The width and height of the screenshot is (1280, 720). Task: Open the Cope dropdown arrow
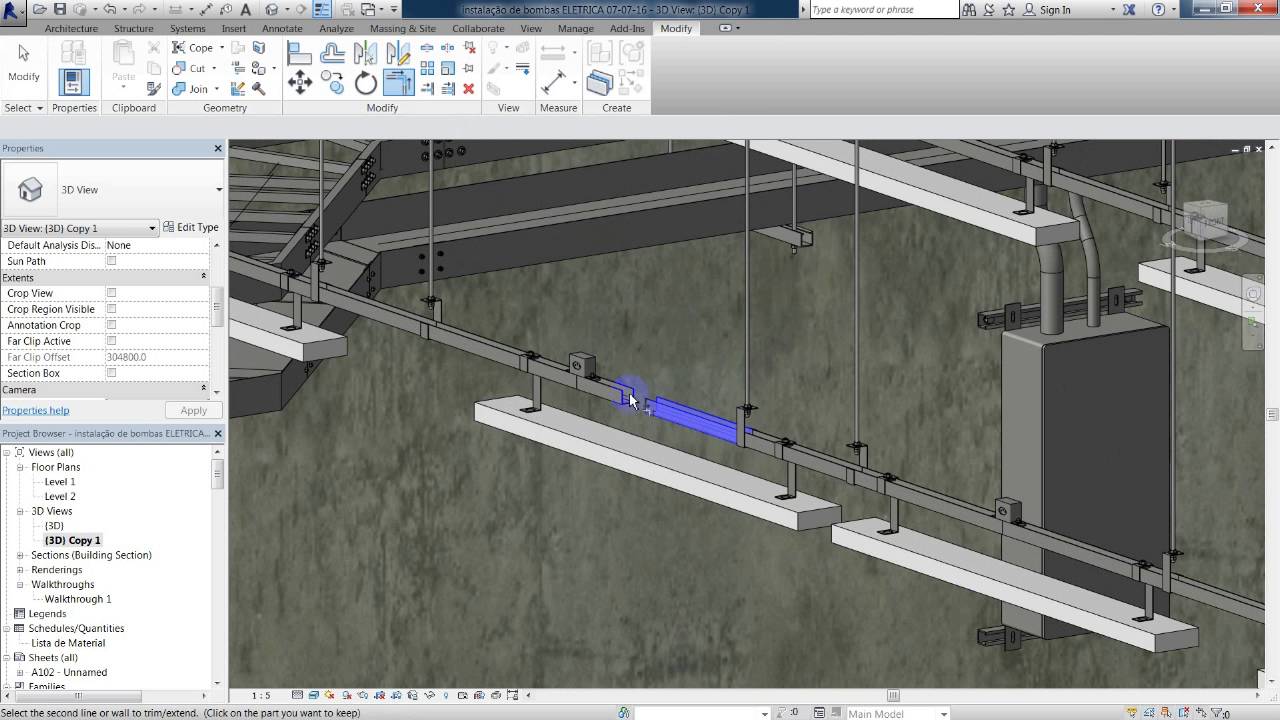click(221, 48)
